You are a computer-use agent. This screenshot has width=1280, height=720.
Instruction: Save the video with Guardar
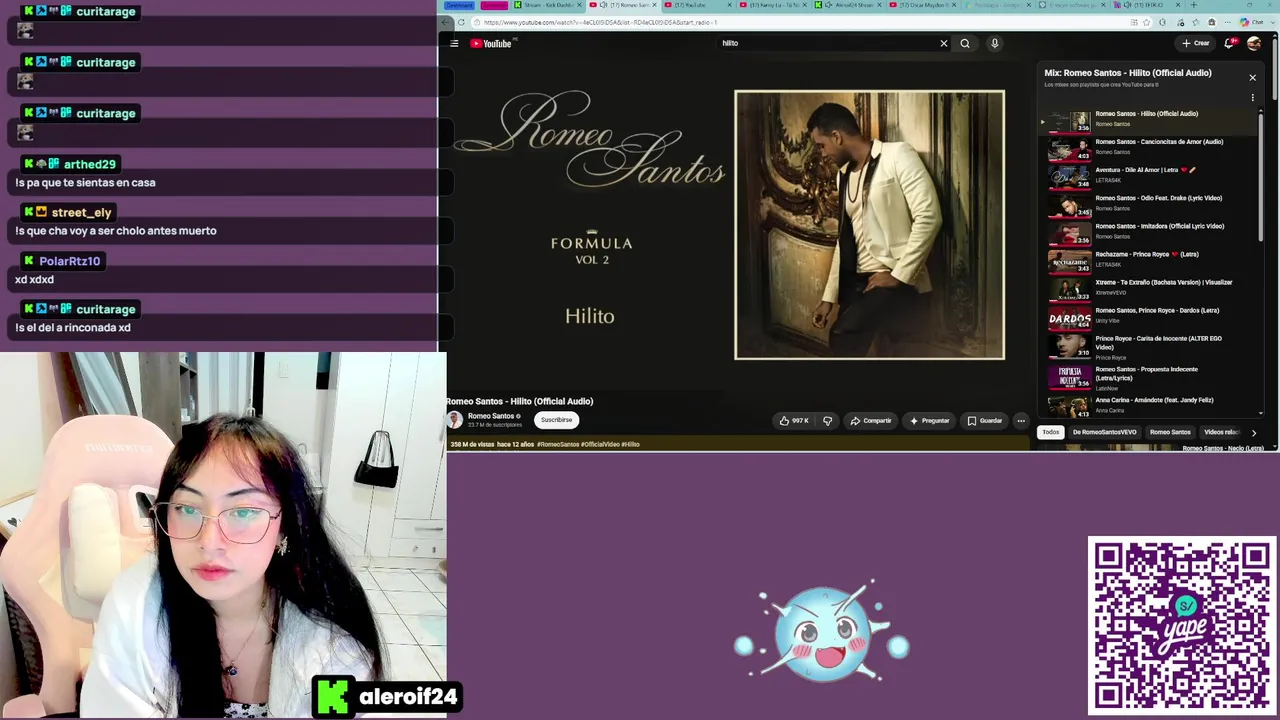coord(985,421)
